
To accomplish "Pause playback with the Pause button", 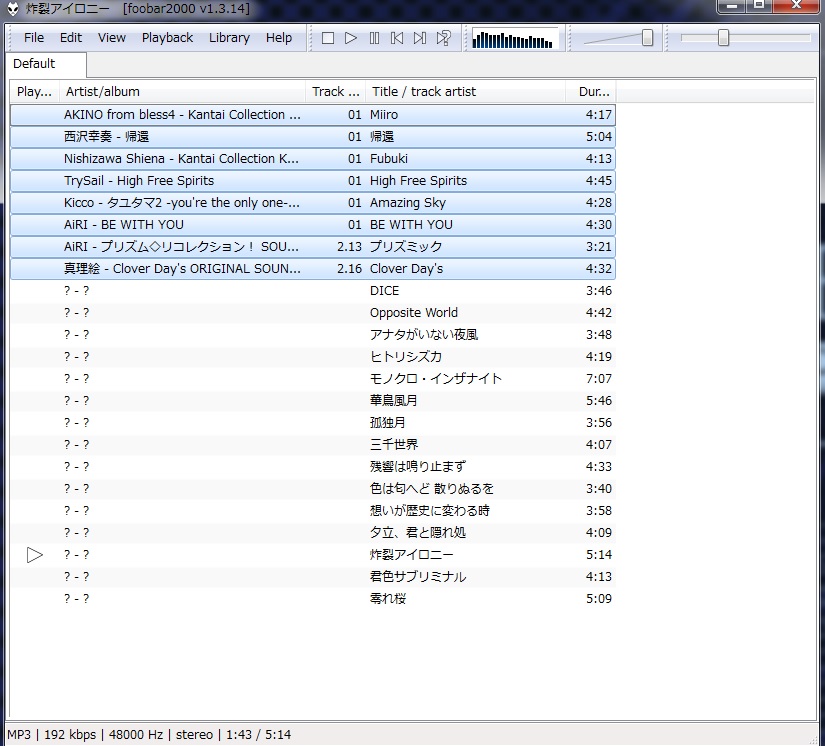I will (374, 38).
